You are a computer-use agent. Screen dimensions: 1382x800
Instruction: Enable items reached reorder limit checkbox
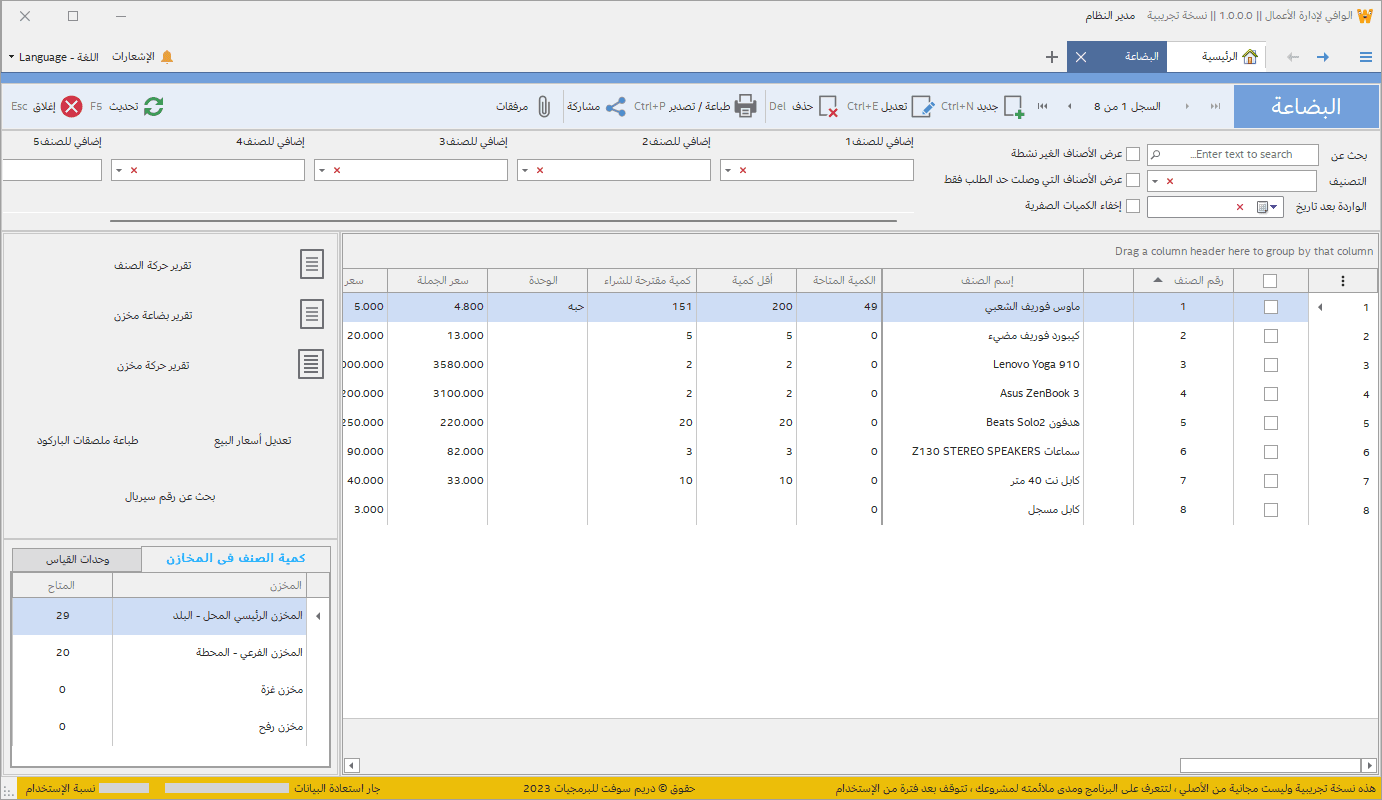coord(1133,180)
